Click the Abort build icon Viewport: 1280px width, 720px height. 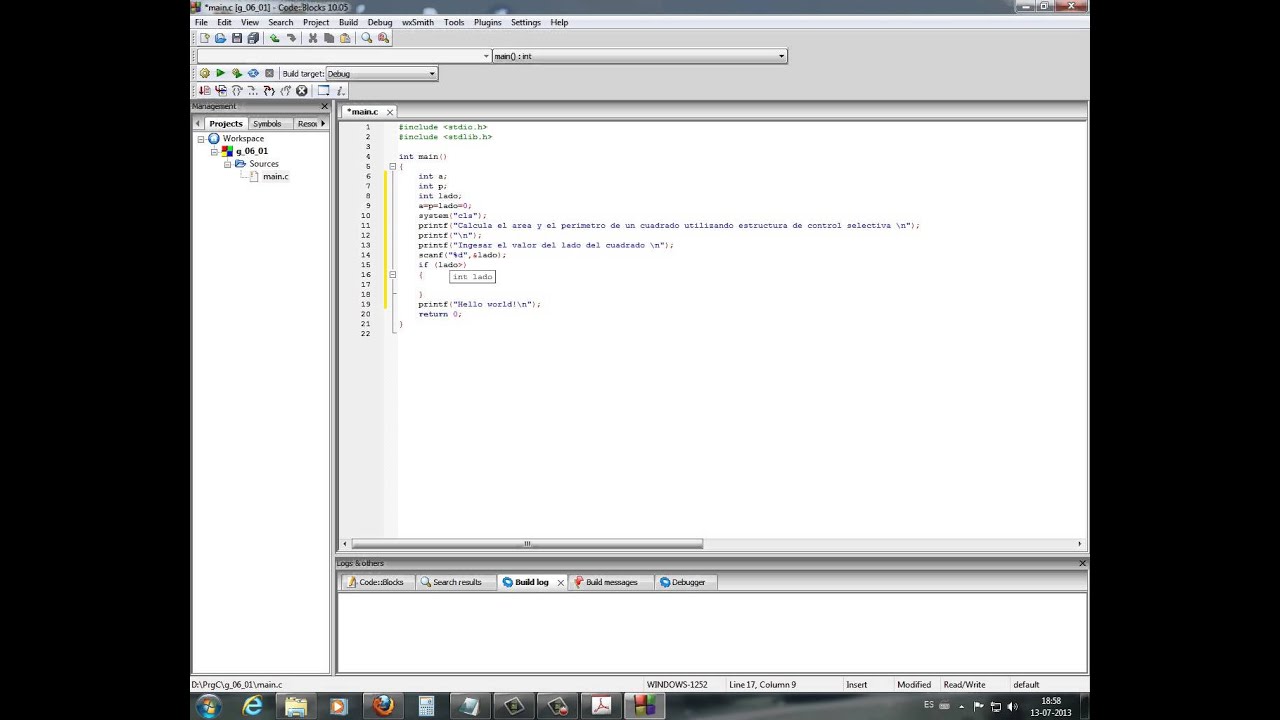click(x=269, y=73)
